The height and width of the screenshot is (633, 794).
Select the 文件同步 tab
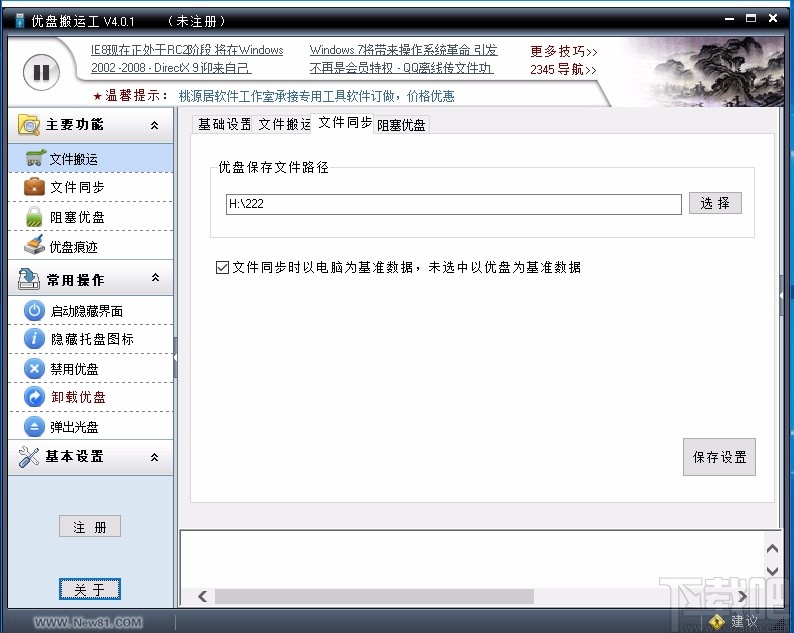344,123
